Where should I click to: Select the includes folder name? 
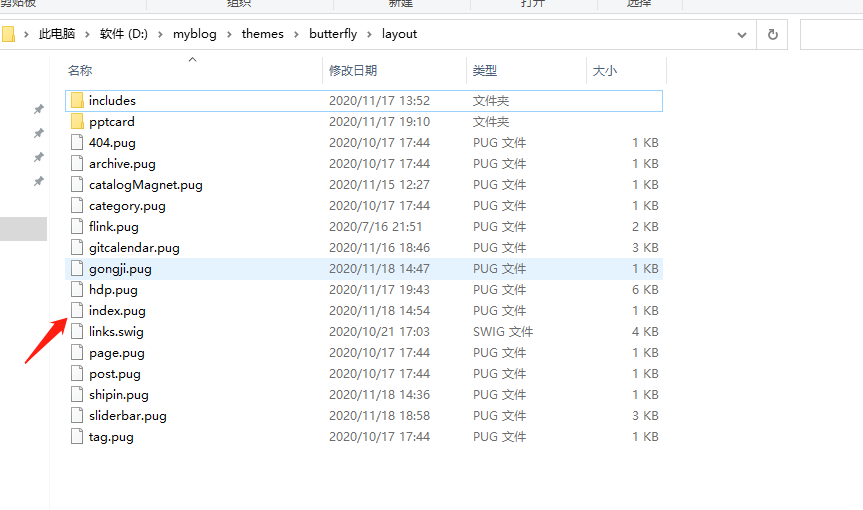tap(112, 101)
